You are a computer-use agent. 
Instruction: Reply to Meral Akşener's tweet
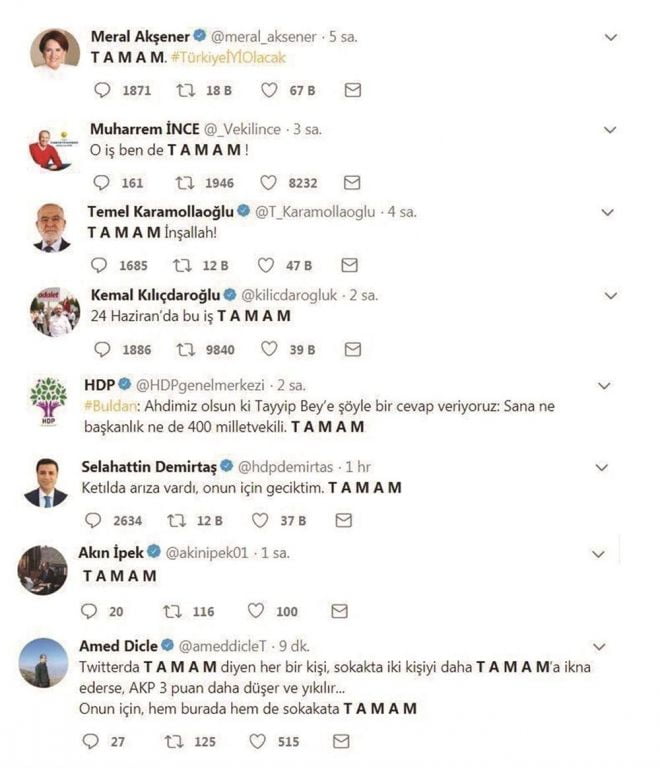101,90
